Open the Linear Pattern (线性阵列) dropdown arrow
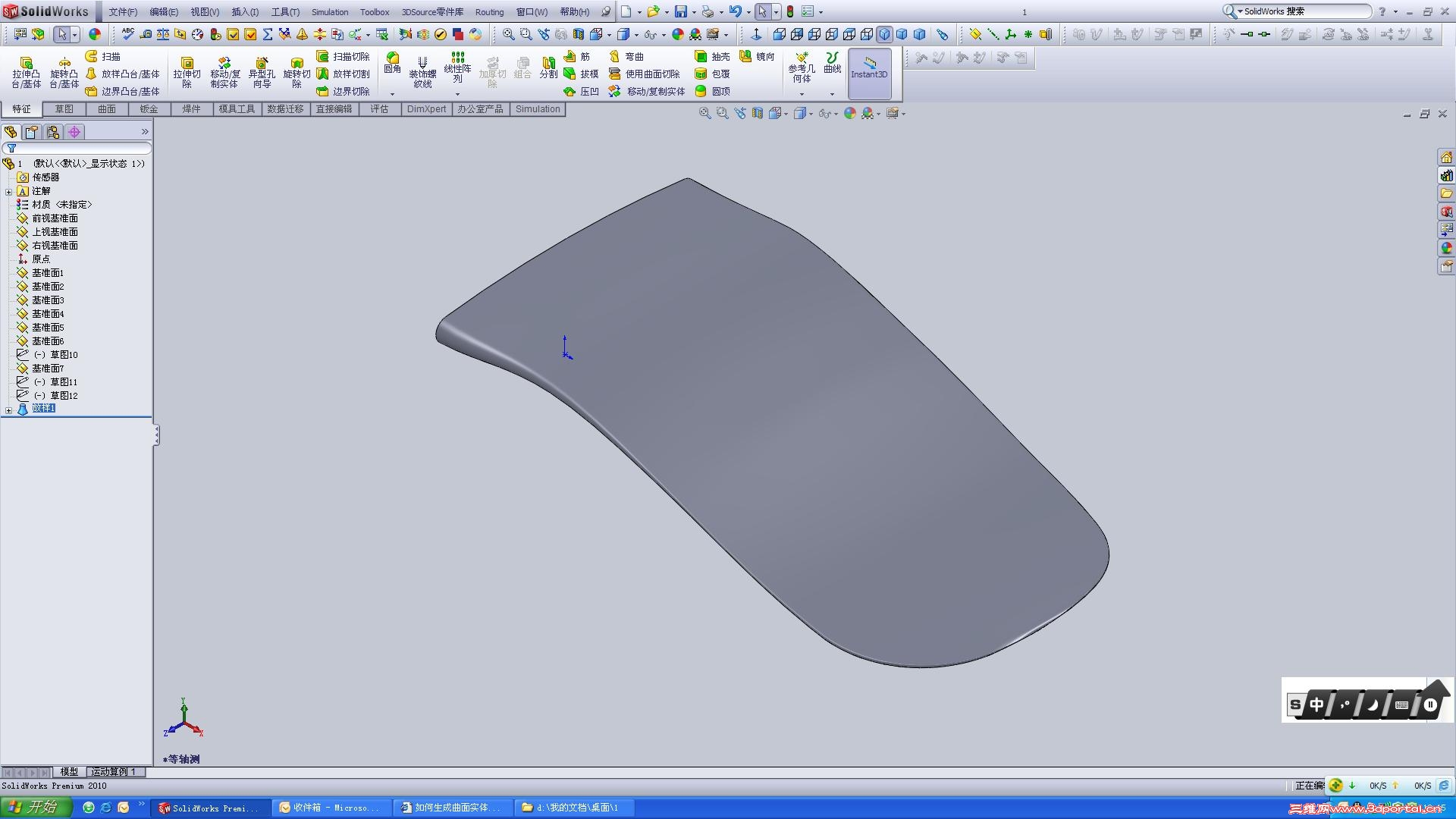Viewport: 1456px width, 819px height. (457, 95)
